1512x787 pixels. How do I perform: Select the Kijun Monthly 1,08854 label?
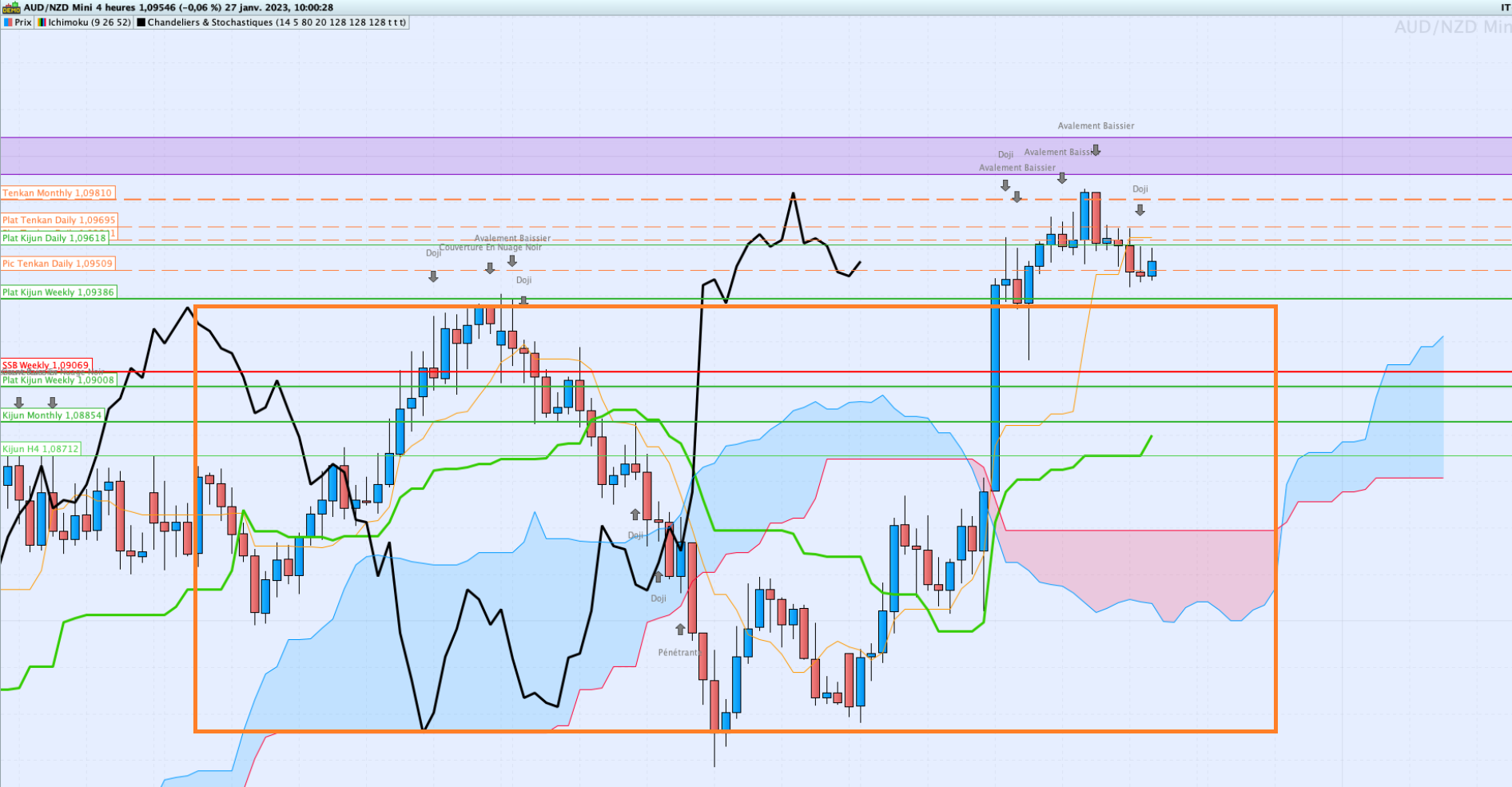tap(53, 415)
